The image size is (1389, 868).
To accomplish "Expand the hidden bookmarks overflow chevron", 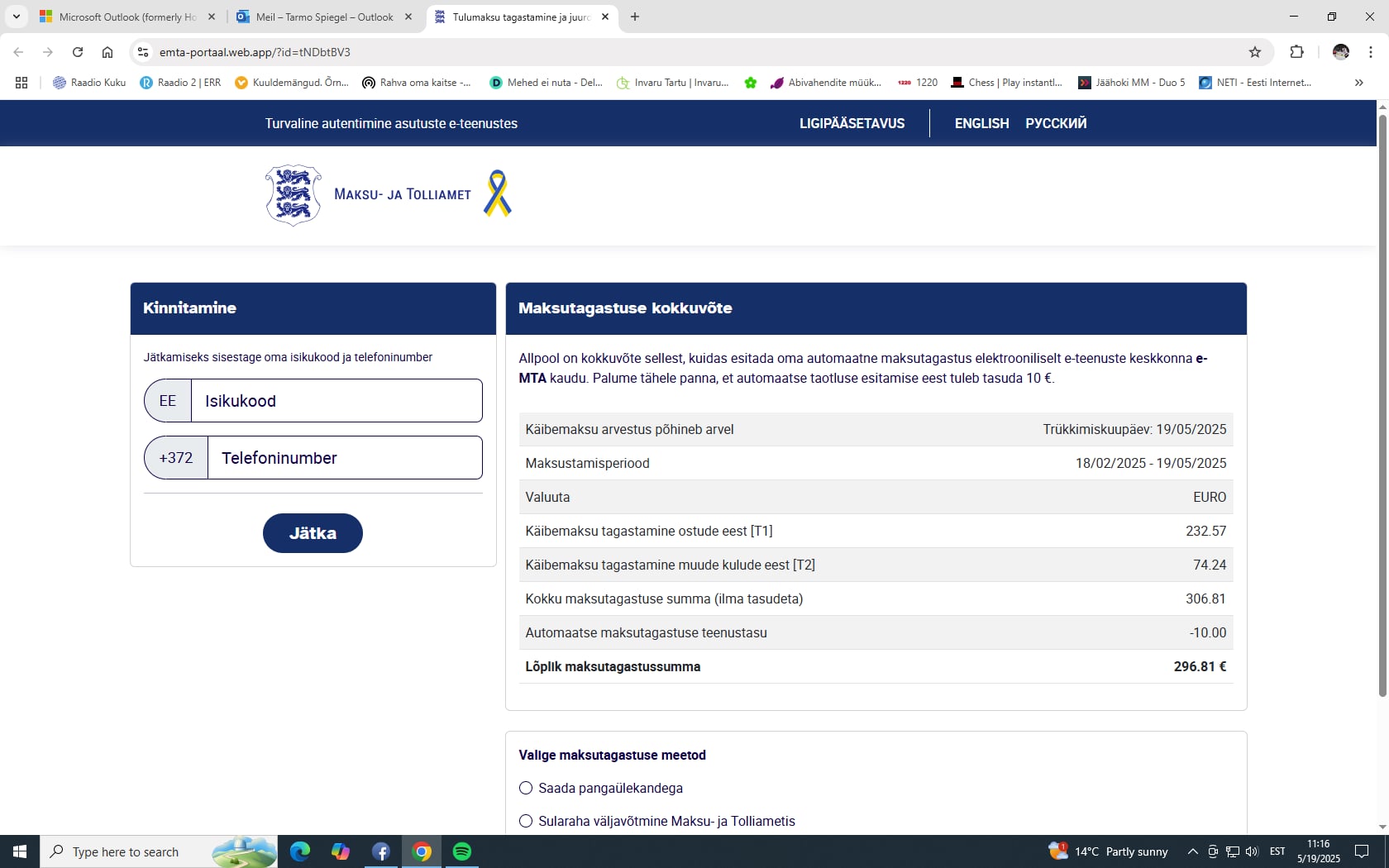I will click(1358, 83).
